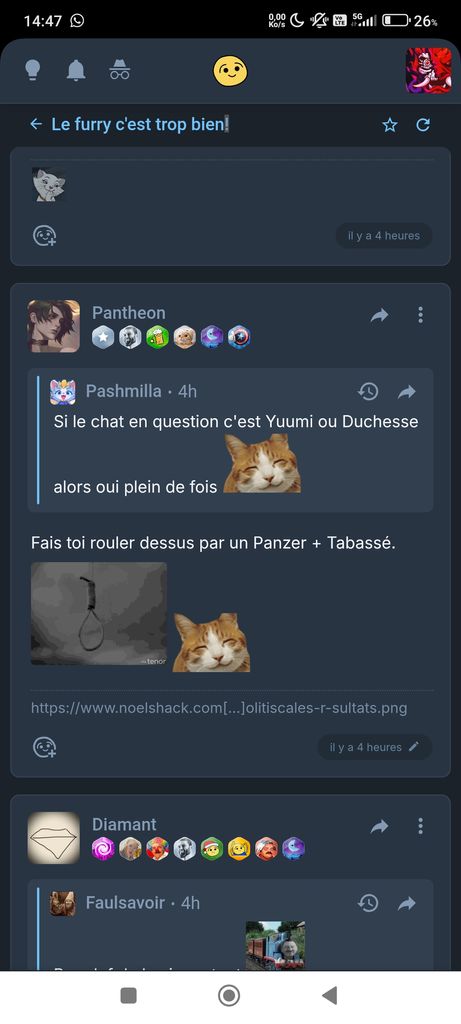This screenshot has width=461, height=1024.
Task: Tap the lightbulb icon in top bar
Action: click(x=32, y=70)
